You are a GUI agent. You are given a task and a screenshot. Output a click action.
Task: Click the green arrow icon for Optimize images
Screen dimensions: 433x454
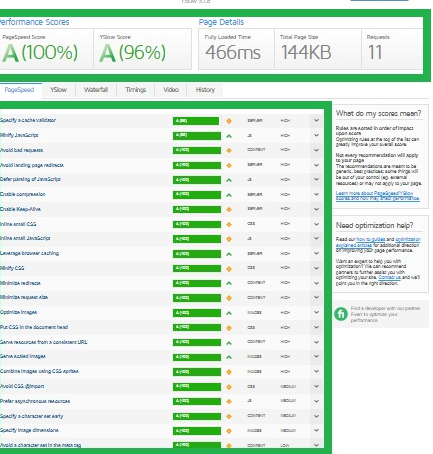229,313
